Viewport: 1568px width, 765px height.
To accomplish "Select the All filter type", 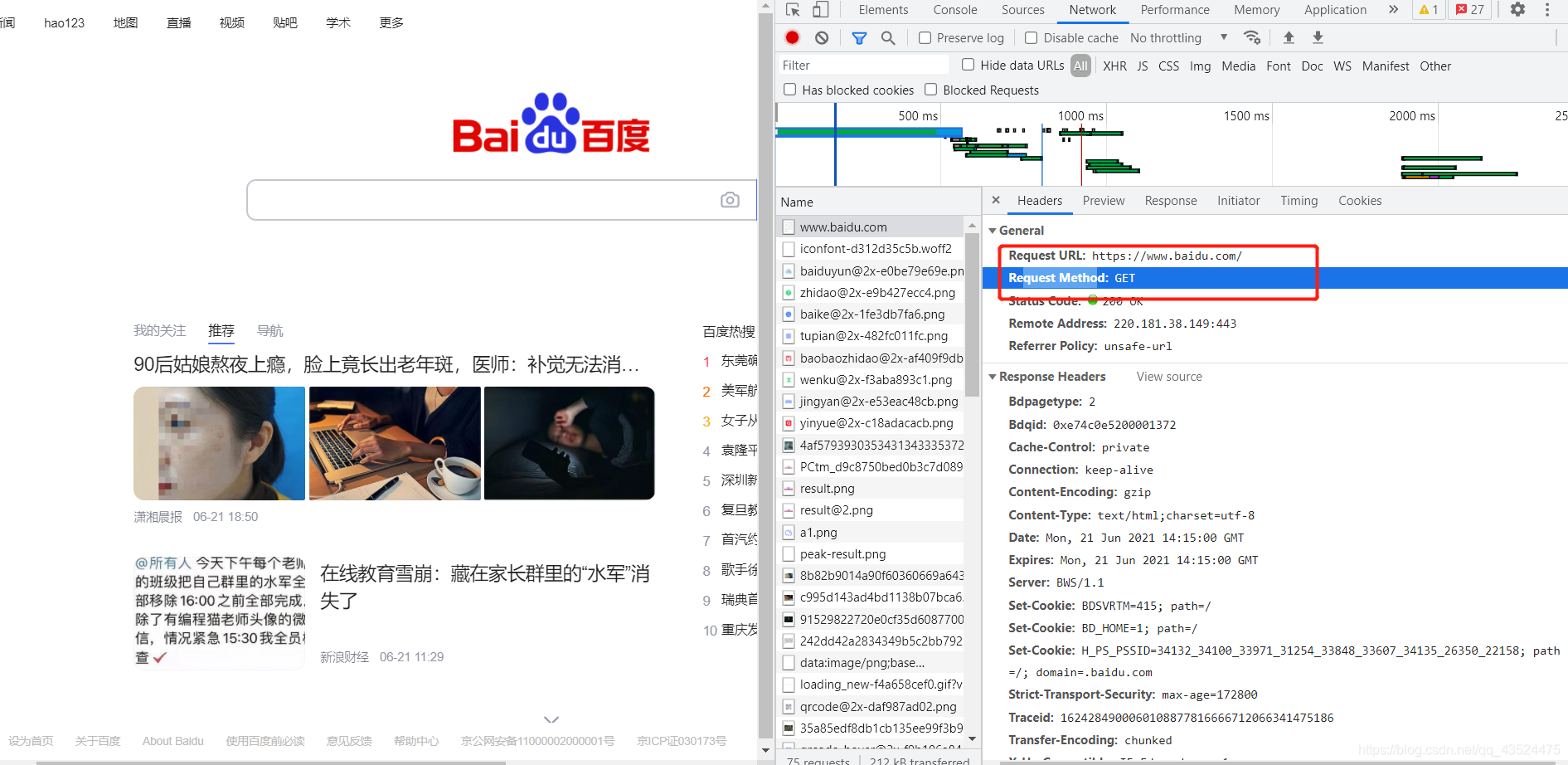I will coord(1080,66).
